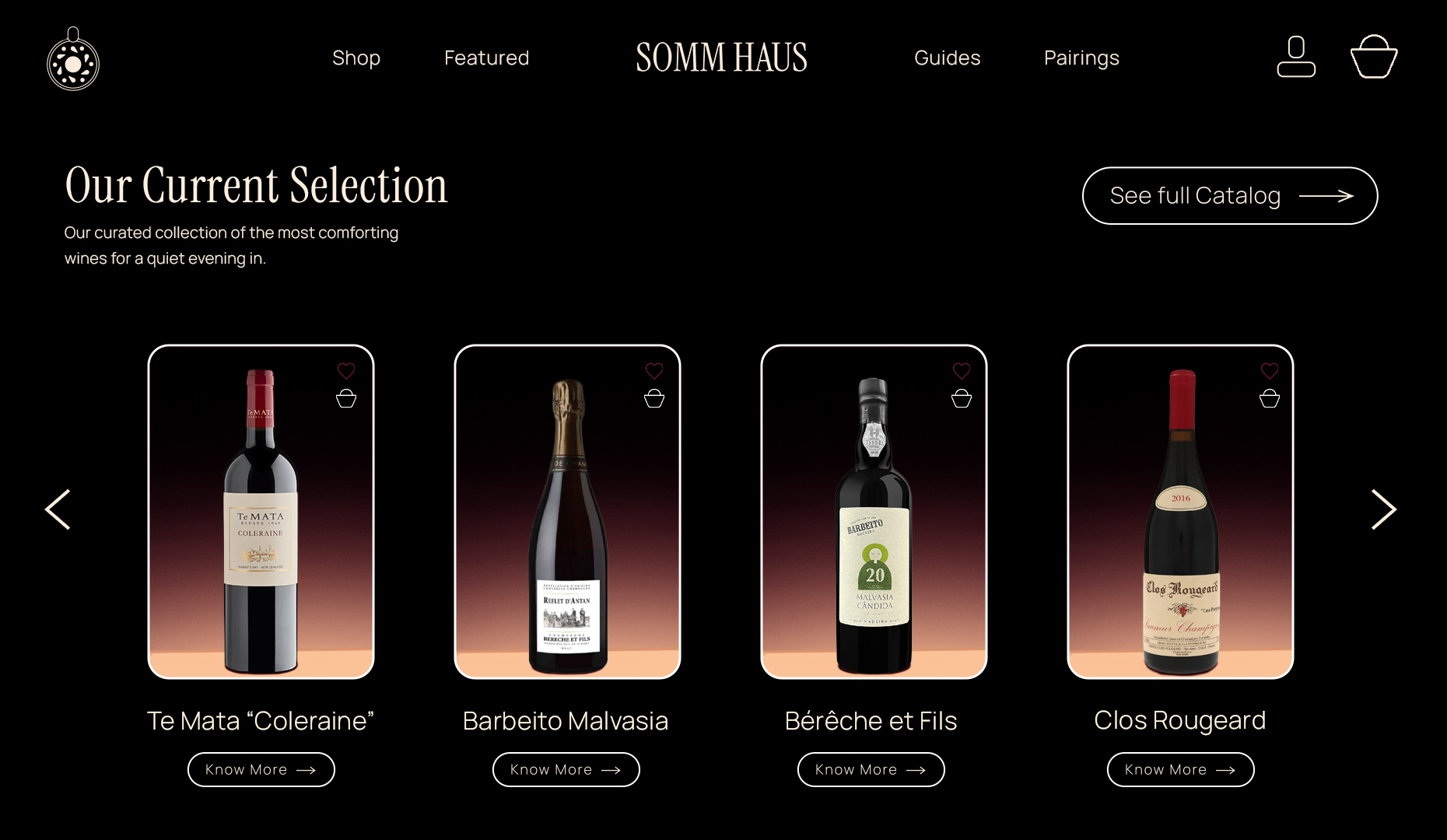This screenshot has height=840, width=1447.
Task: Show next wines with right chevron
Action: pyautogui.click(x=1383, y=509)
